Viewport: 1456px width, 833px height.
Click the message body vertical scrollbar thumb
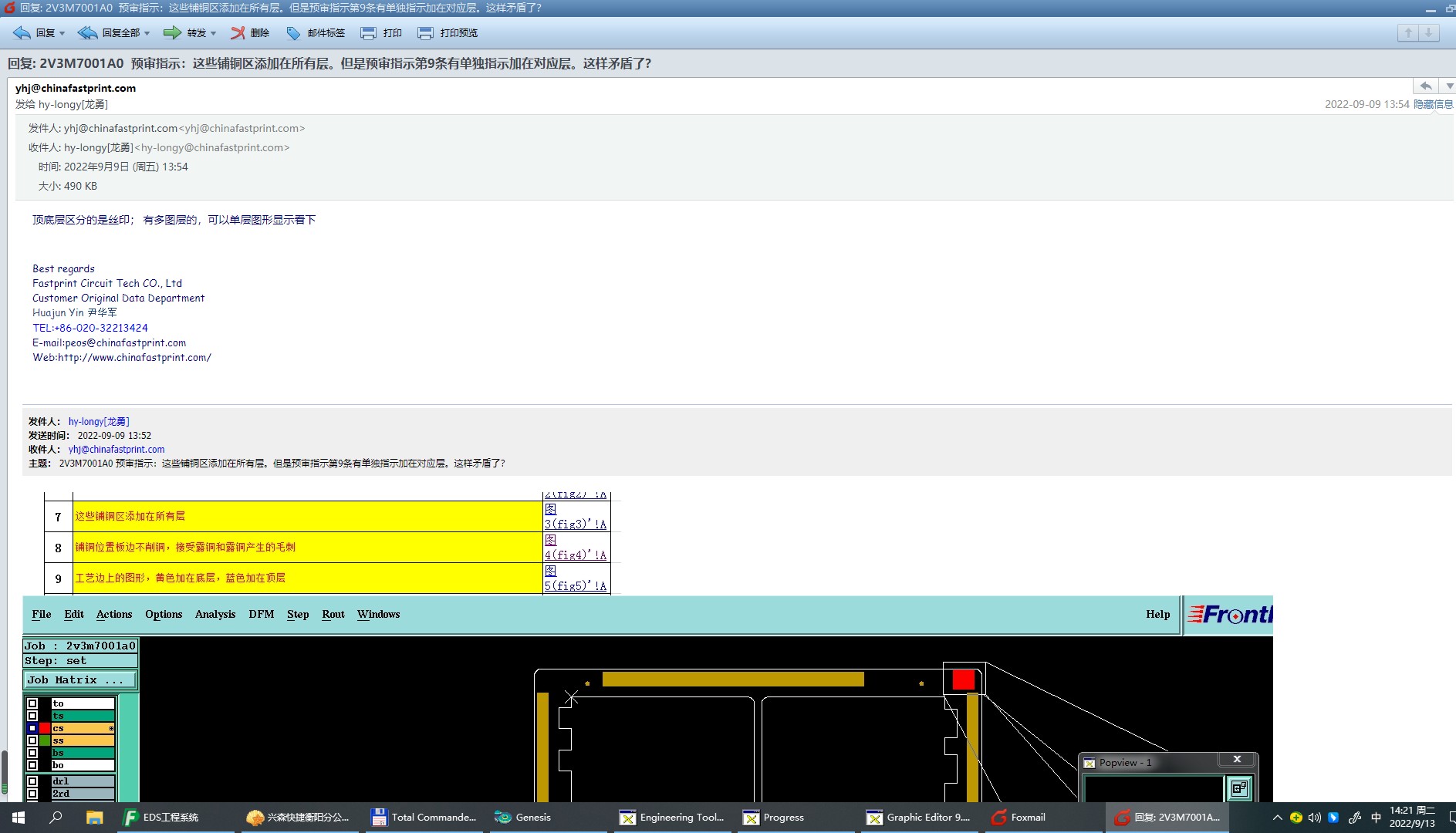click(x=4, y=771)
